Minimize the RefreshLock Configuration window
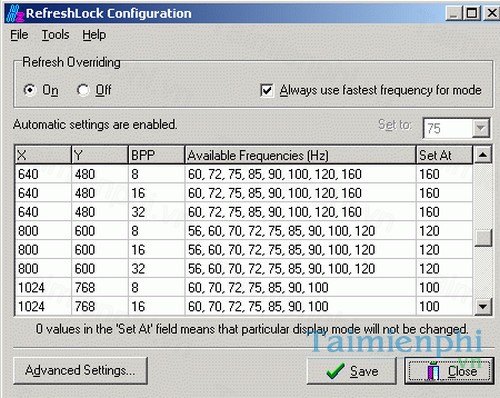 point(454,14)
